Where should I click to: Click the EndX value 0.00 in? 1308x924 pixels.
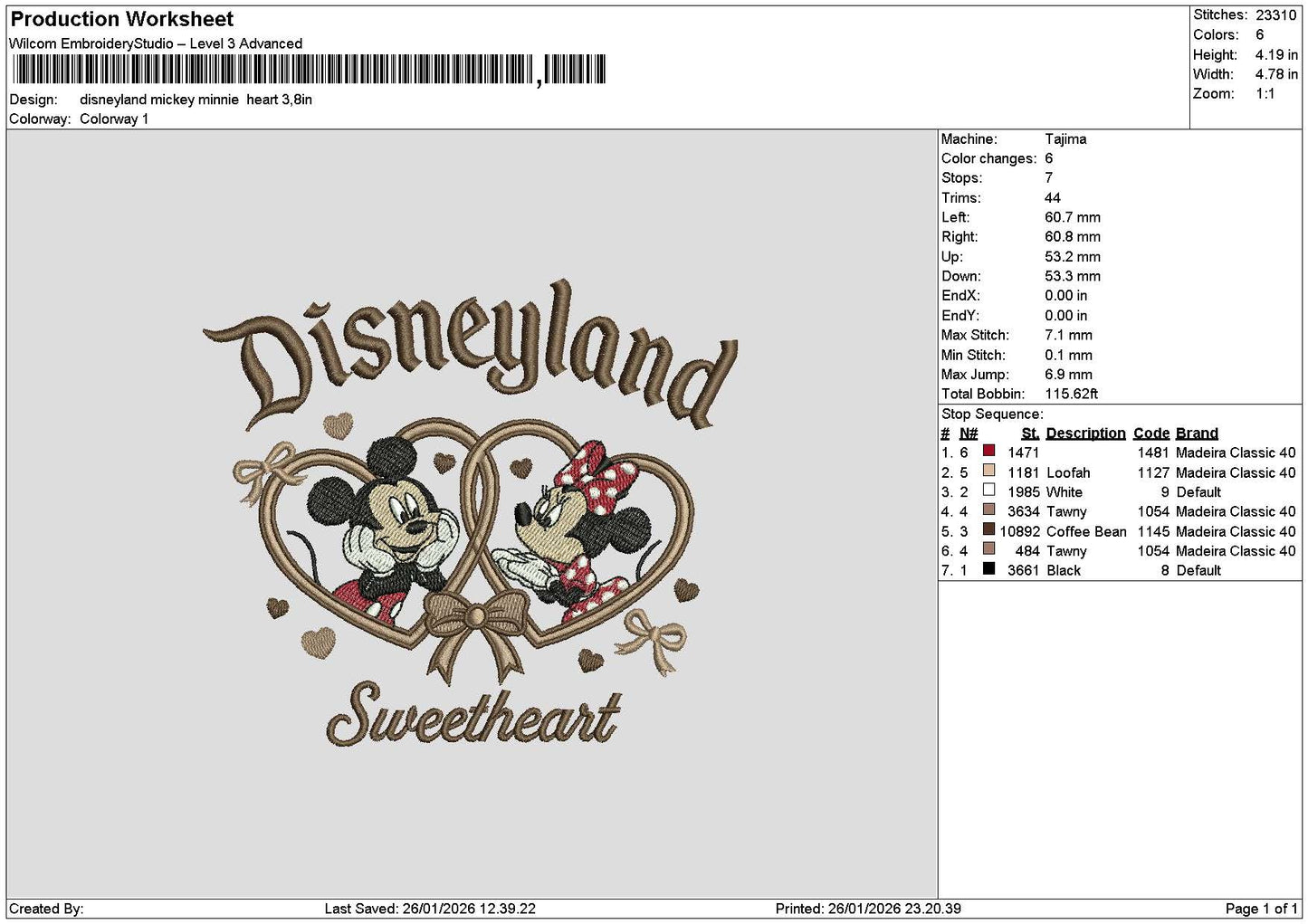click(1066, 296)
